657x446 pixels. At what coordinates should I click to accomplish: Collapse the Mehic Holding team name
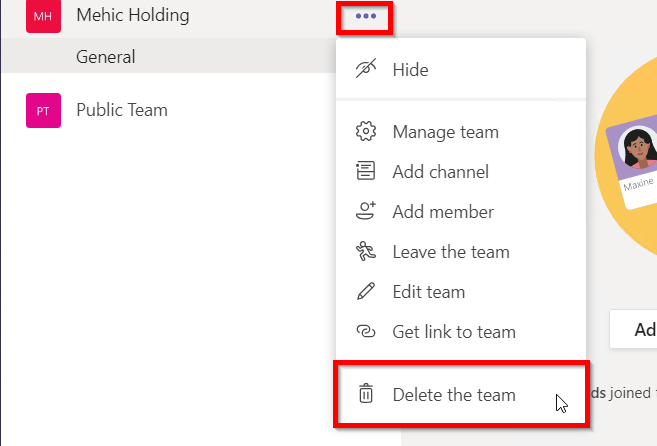[132, 16]
